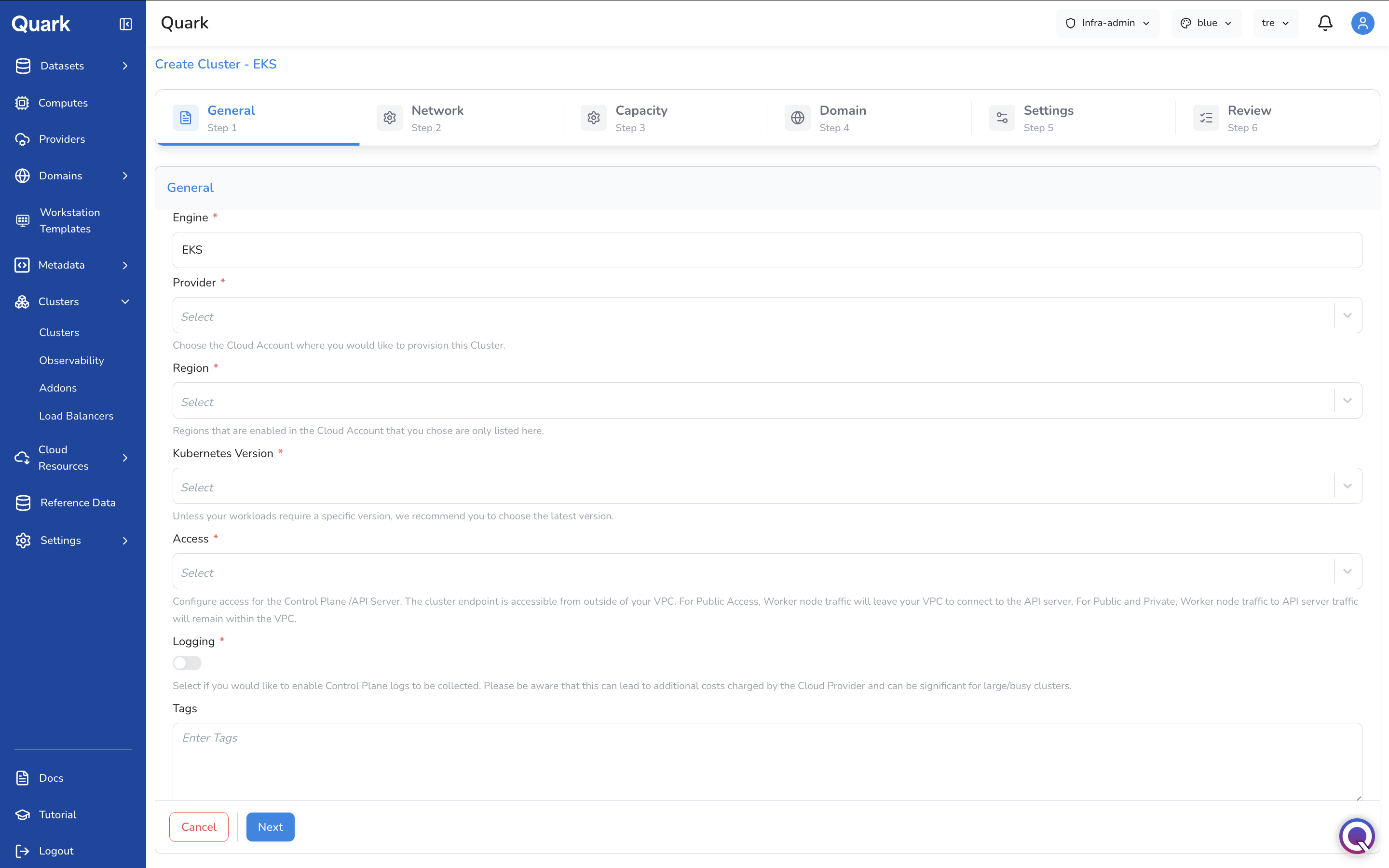
Task: Click the Metadata code icon
Action: [22, 265]
